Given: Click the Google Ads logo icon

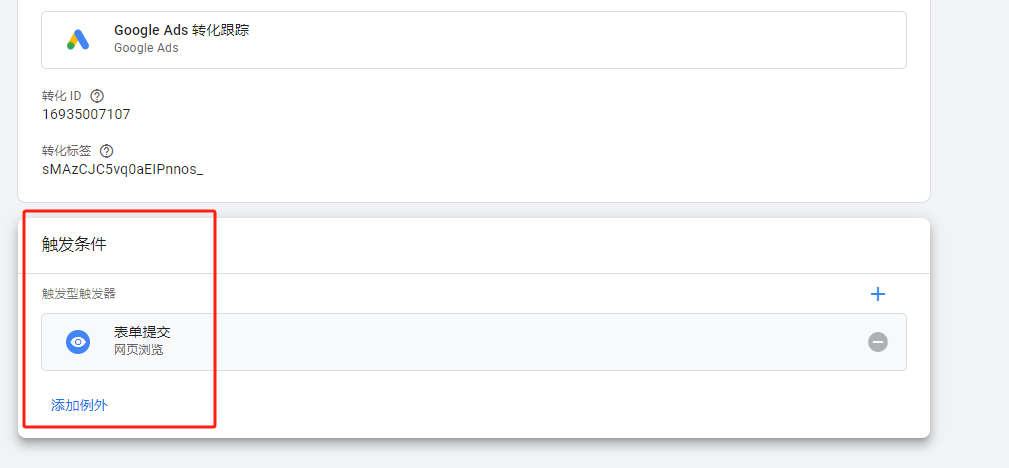Looking at the screenshot, I should [x=78, y=39].
